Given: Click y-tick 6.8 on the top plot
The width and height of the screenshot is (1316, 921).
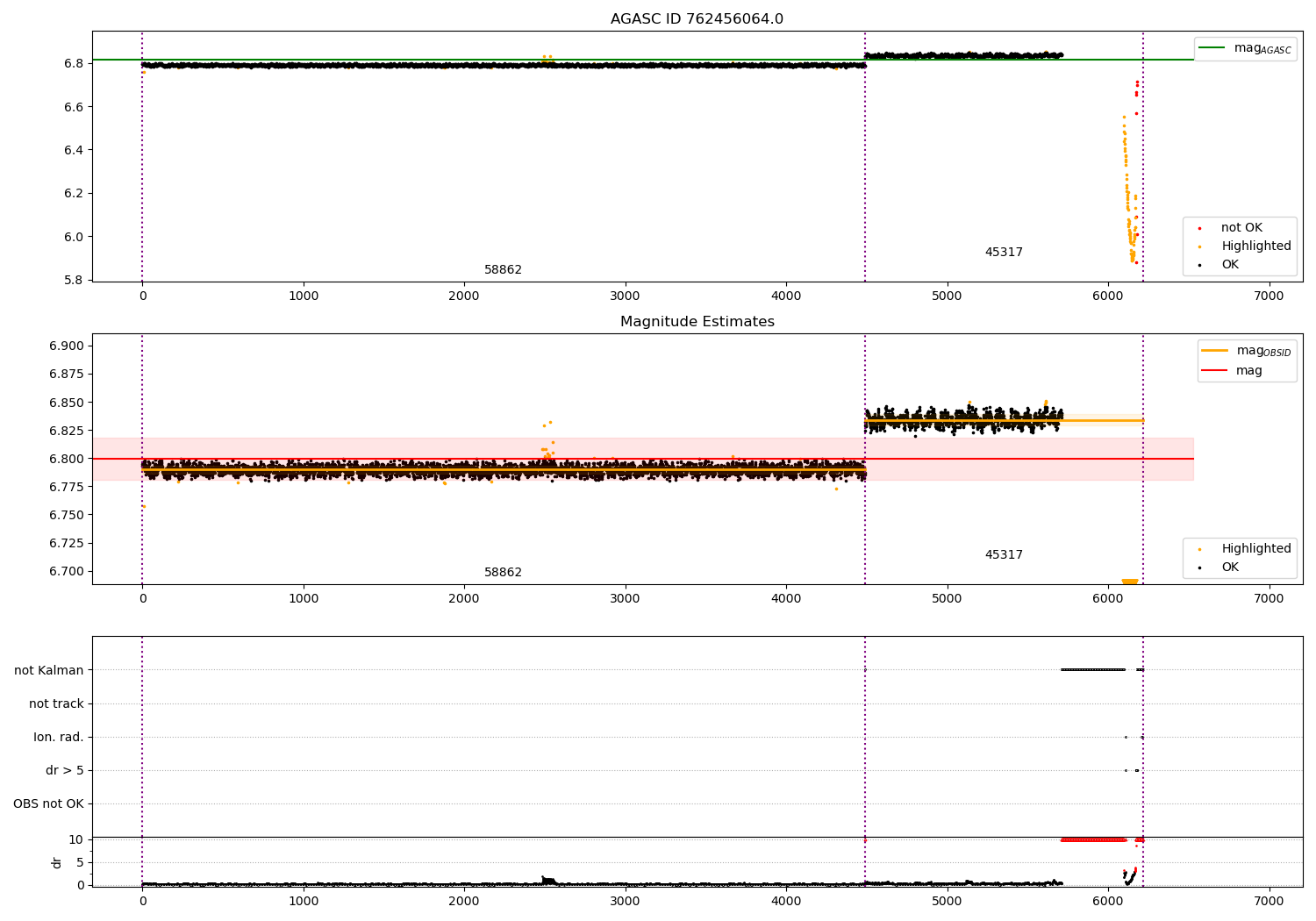Looking at the screenshot, I should point(74,64).
